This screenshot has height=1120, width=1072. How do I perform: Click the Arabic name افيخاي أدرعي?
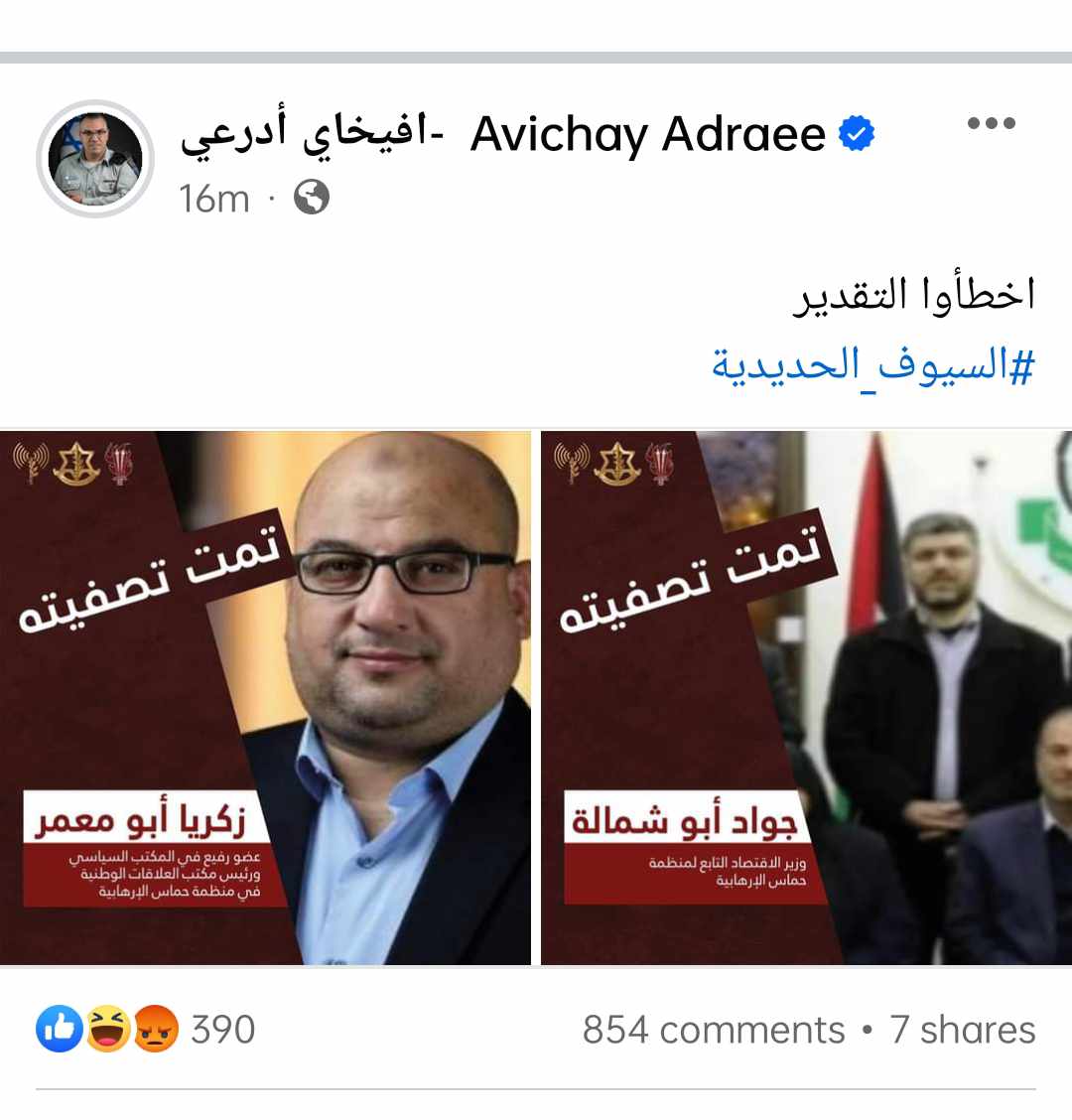(312, 136)
